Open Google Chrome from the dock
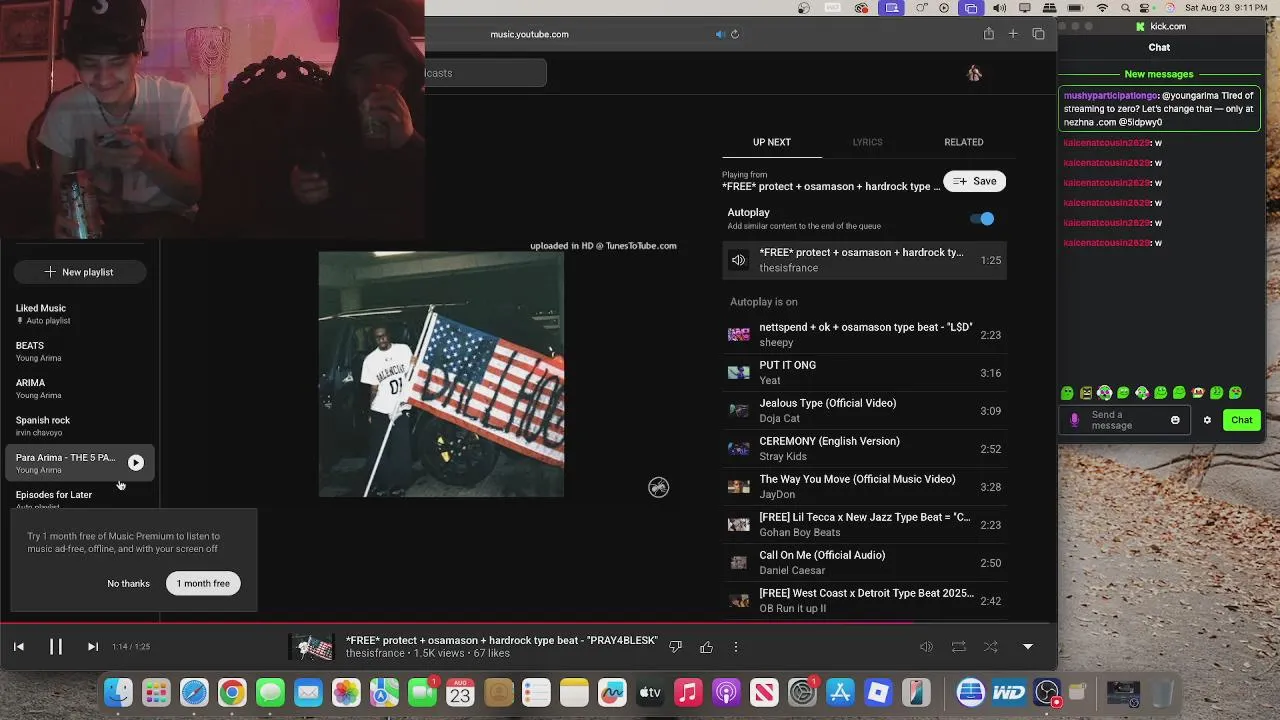 point(232,692)
